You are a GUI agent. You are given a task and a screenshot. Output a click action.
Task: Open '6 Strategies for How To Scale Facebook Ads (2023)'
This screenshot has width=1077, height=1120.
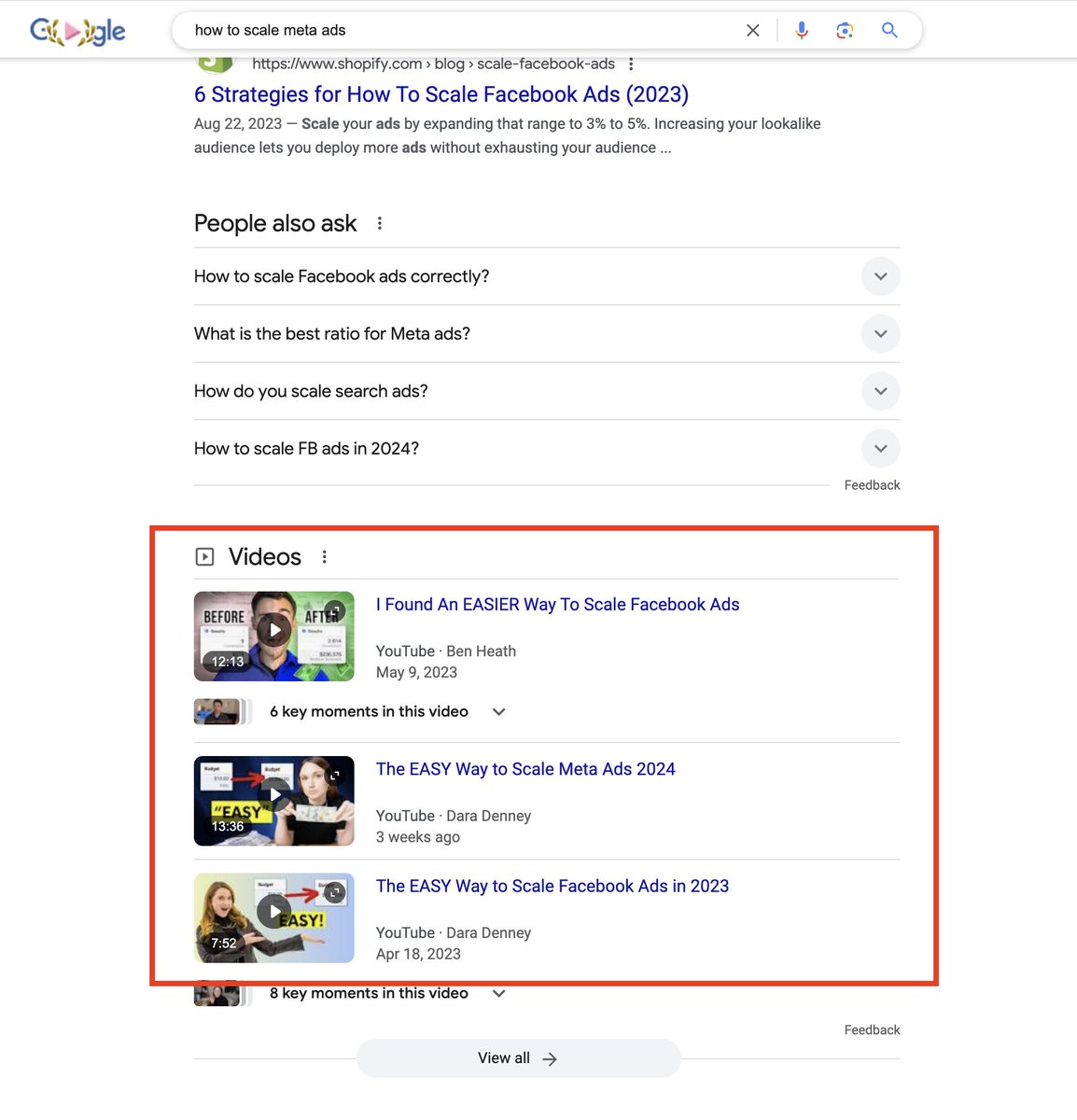(x=441, y=94)
